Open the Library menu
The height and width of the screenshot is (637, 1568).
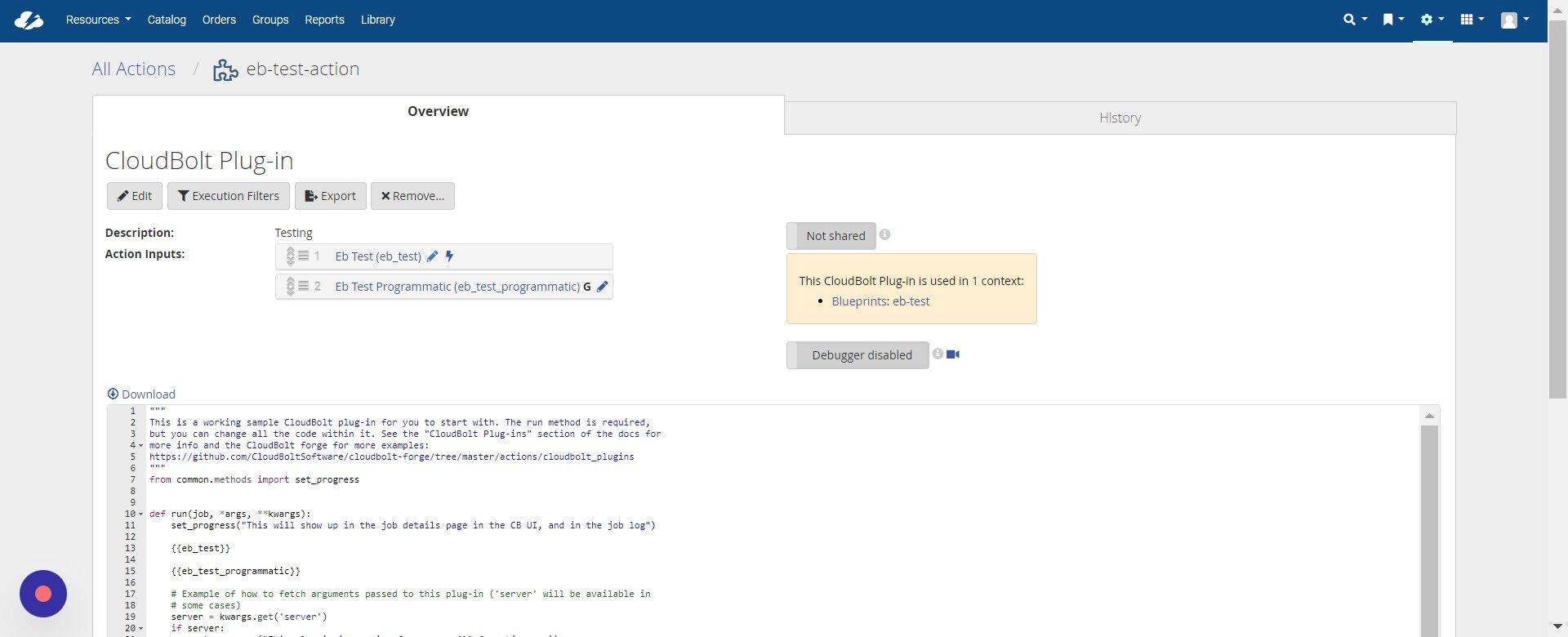(378, 20)
